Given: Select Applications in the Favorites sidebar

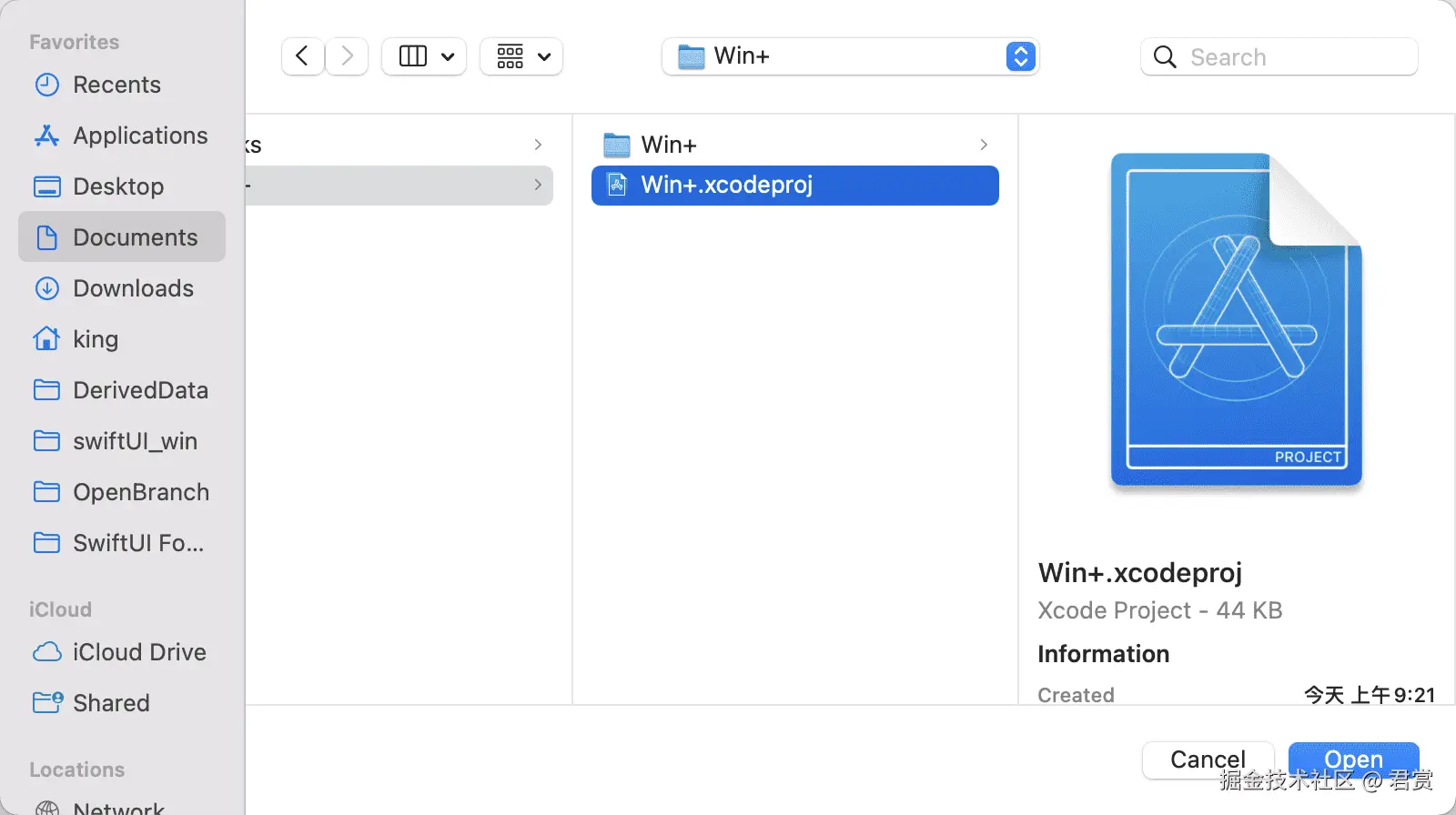Looking at the screenshot, I should tap(121, 136).
